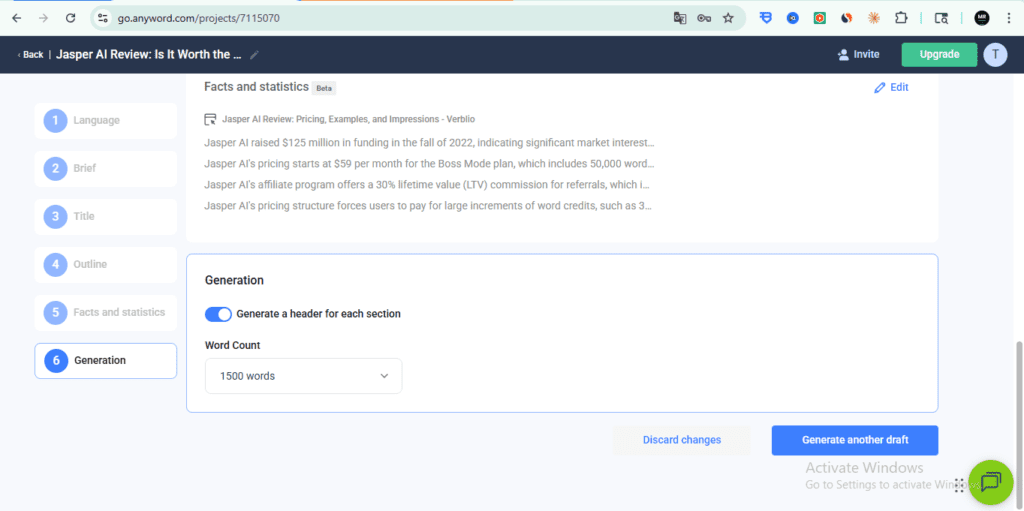Click the go.anyword.com address bar URL
This screenshot has width=1024, height=511.
[x=199, y=18]
